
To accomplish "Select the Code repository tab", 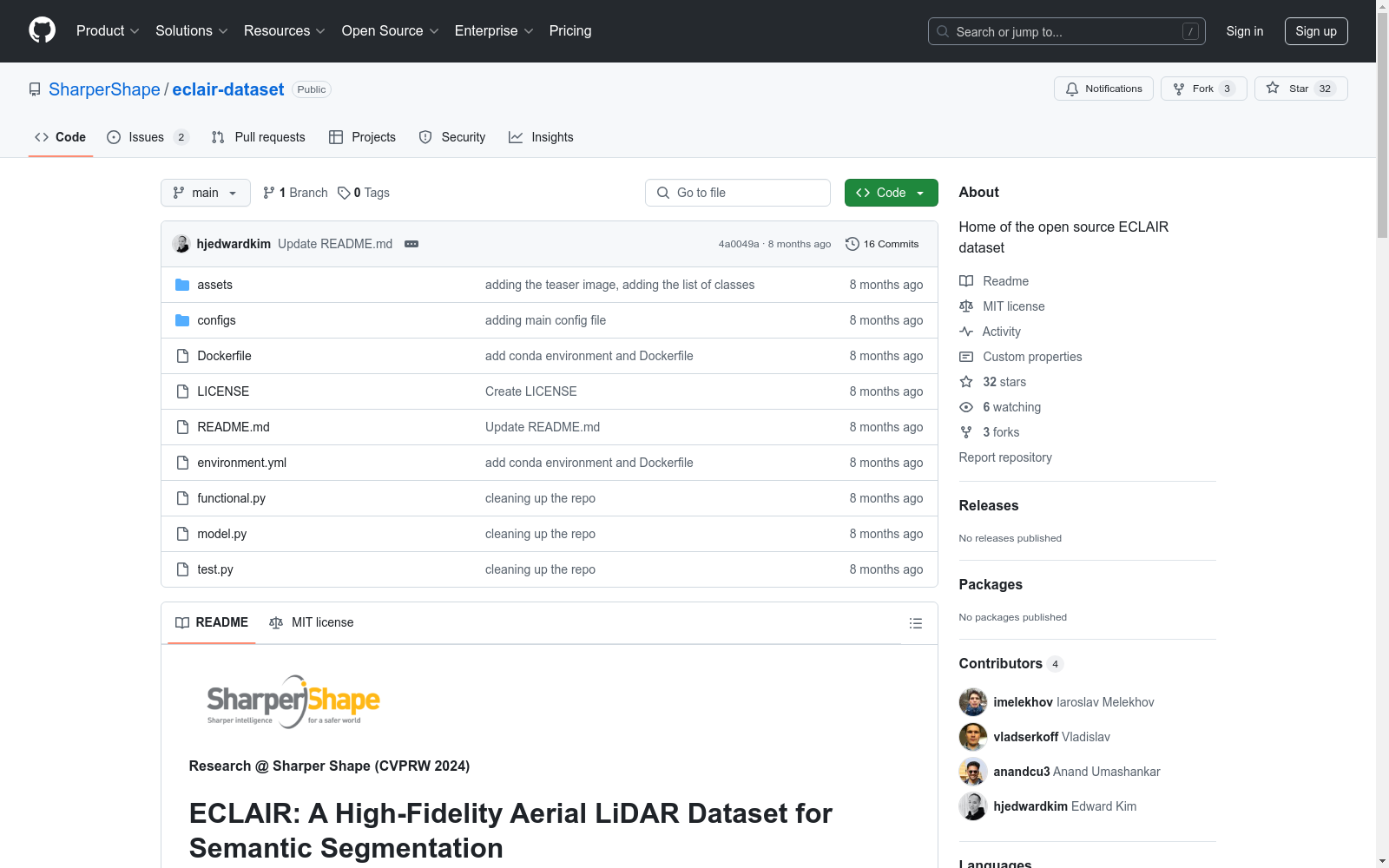I will click(x=61, y=137).
